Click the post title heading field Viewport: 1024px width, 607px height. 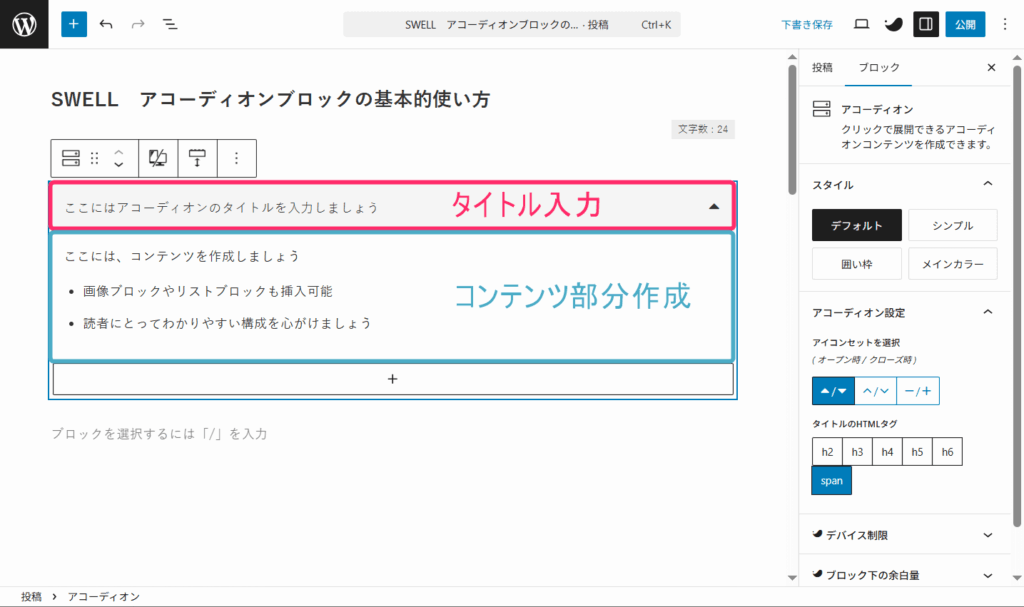click(271, 99)
